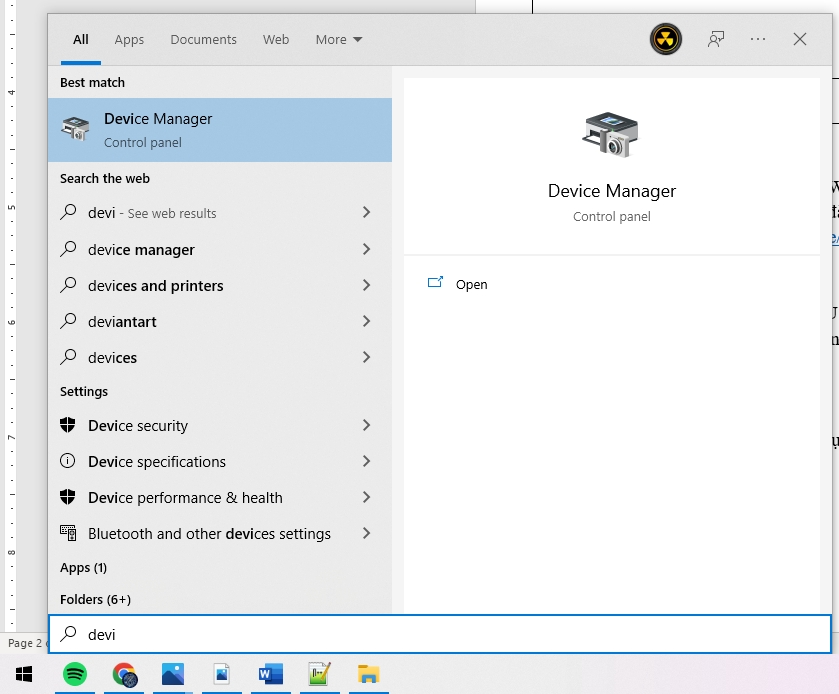Click the search box containing 'devi'

[x=440, y=634]
